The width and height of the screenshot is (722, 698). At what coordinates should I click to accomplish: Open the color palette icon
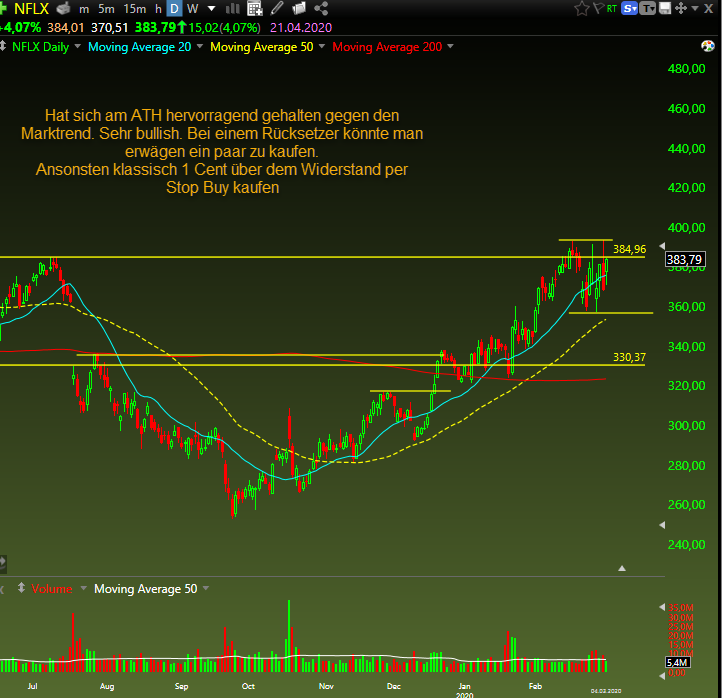coord(707,46)
